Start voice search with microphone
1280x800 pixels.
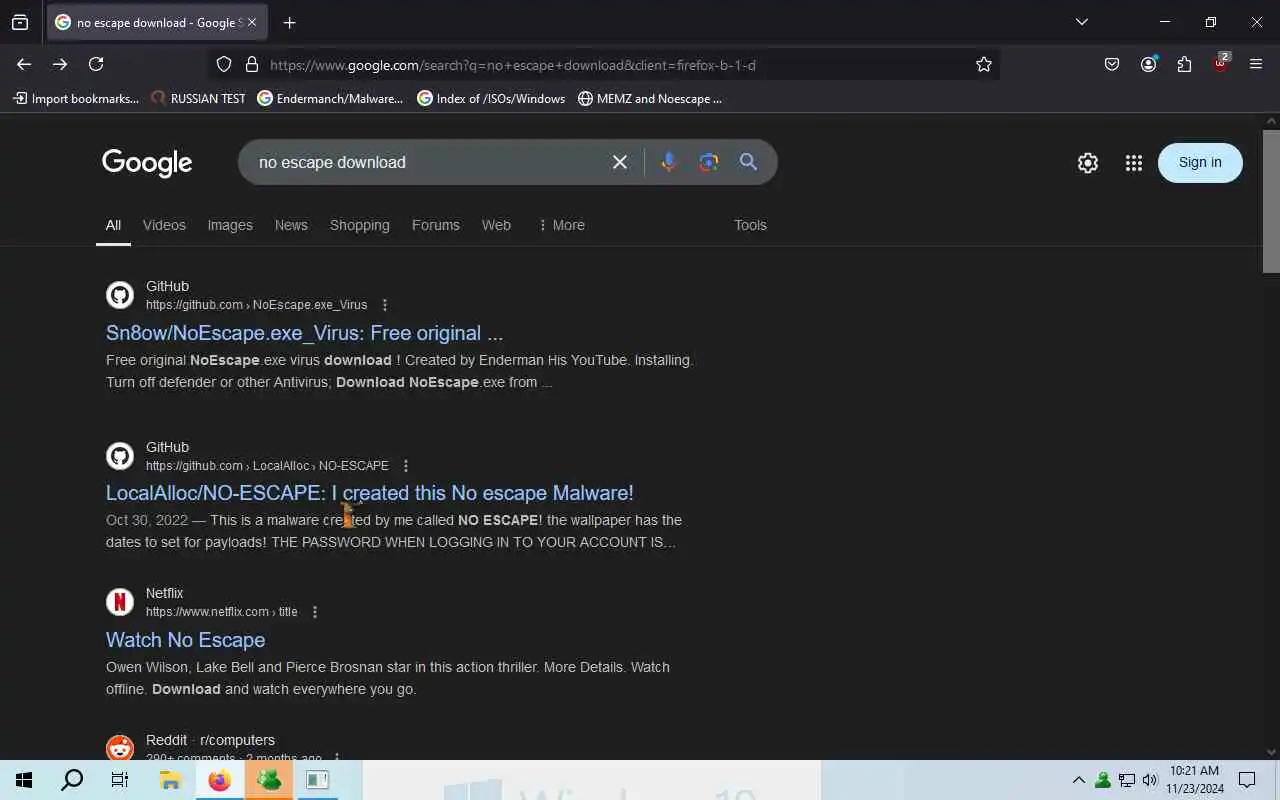pyautogui.click(x=669, y=162)
